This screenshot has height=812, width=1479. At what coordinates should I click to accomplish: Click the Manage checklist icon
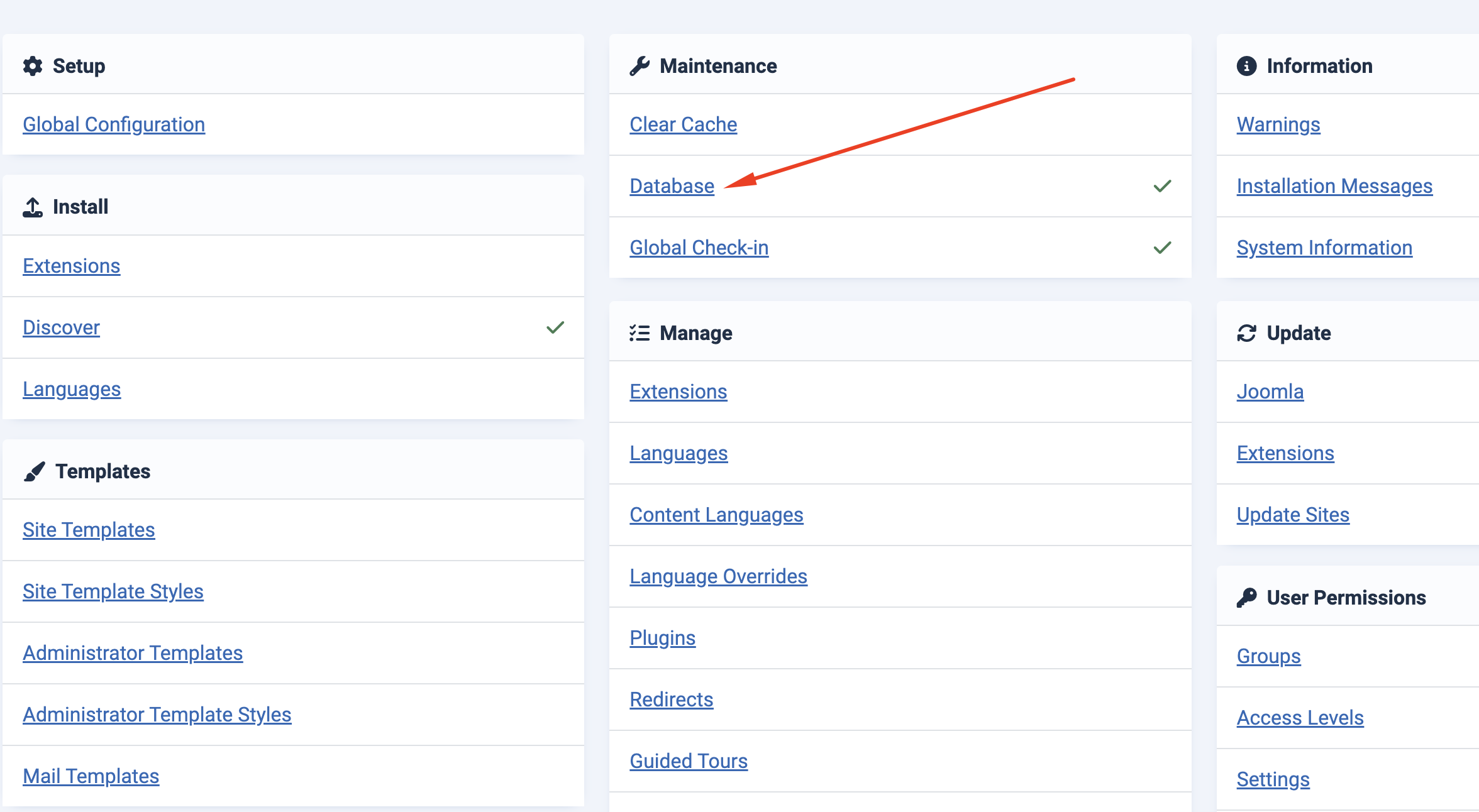tap(640, 333)
